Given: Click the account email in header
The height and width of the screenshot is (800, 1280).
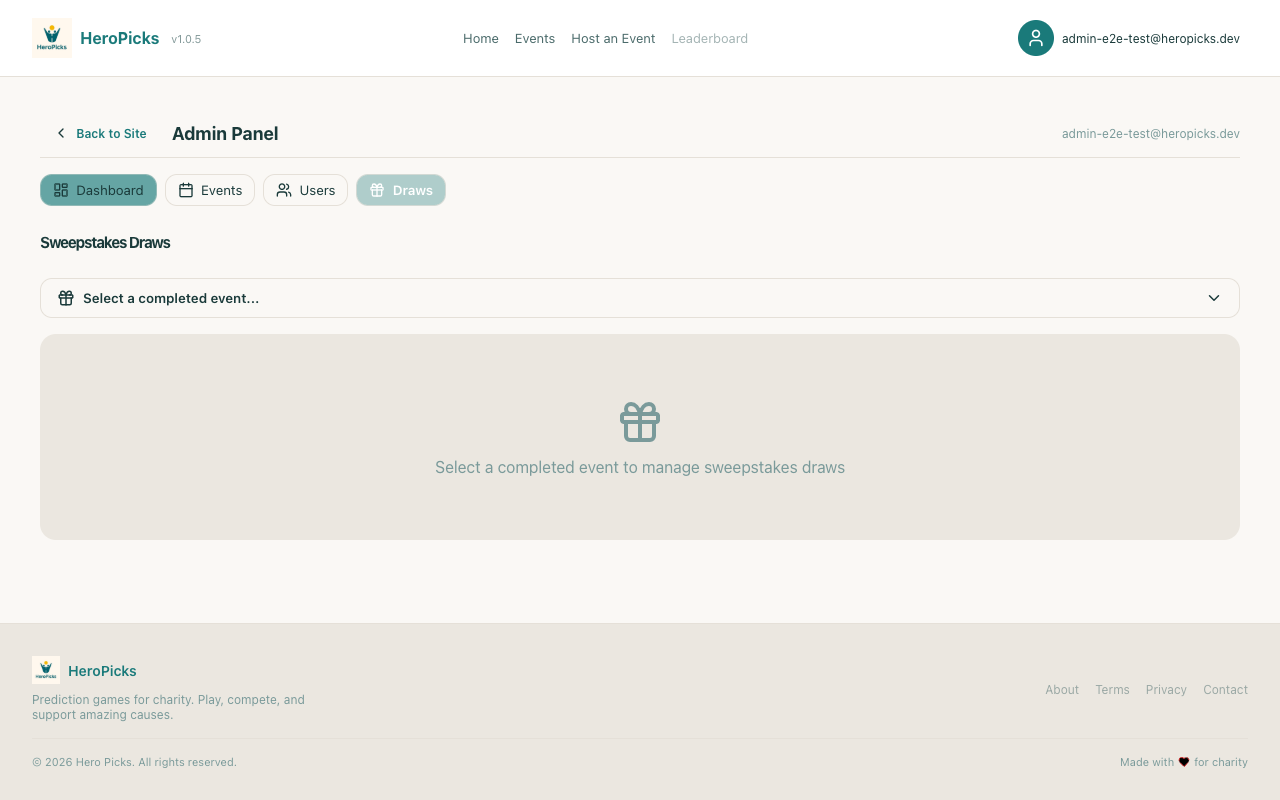Looking at the screenshot, I should tap(1150, 38).
